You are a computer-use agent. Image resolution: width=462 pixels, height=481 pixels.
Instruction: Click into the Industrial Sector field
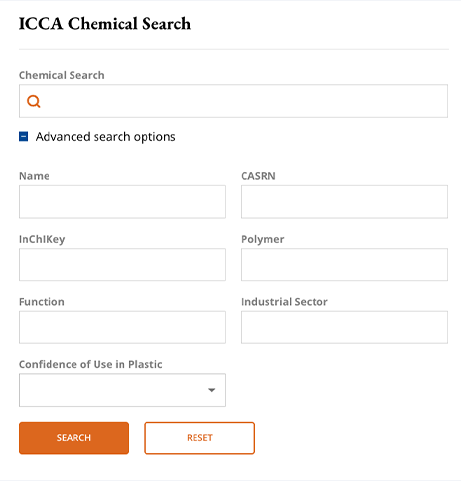(344, 327)
